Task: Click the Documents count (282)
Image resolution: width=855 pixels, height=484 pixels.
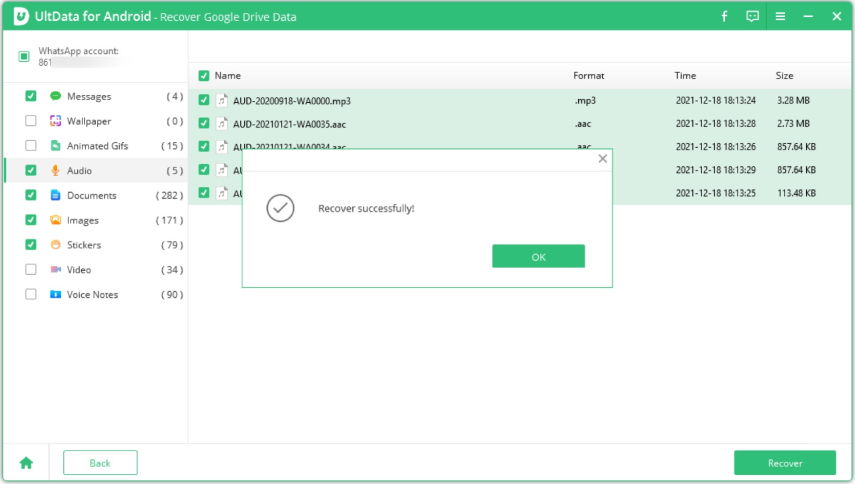Action: (169, 195)
